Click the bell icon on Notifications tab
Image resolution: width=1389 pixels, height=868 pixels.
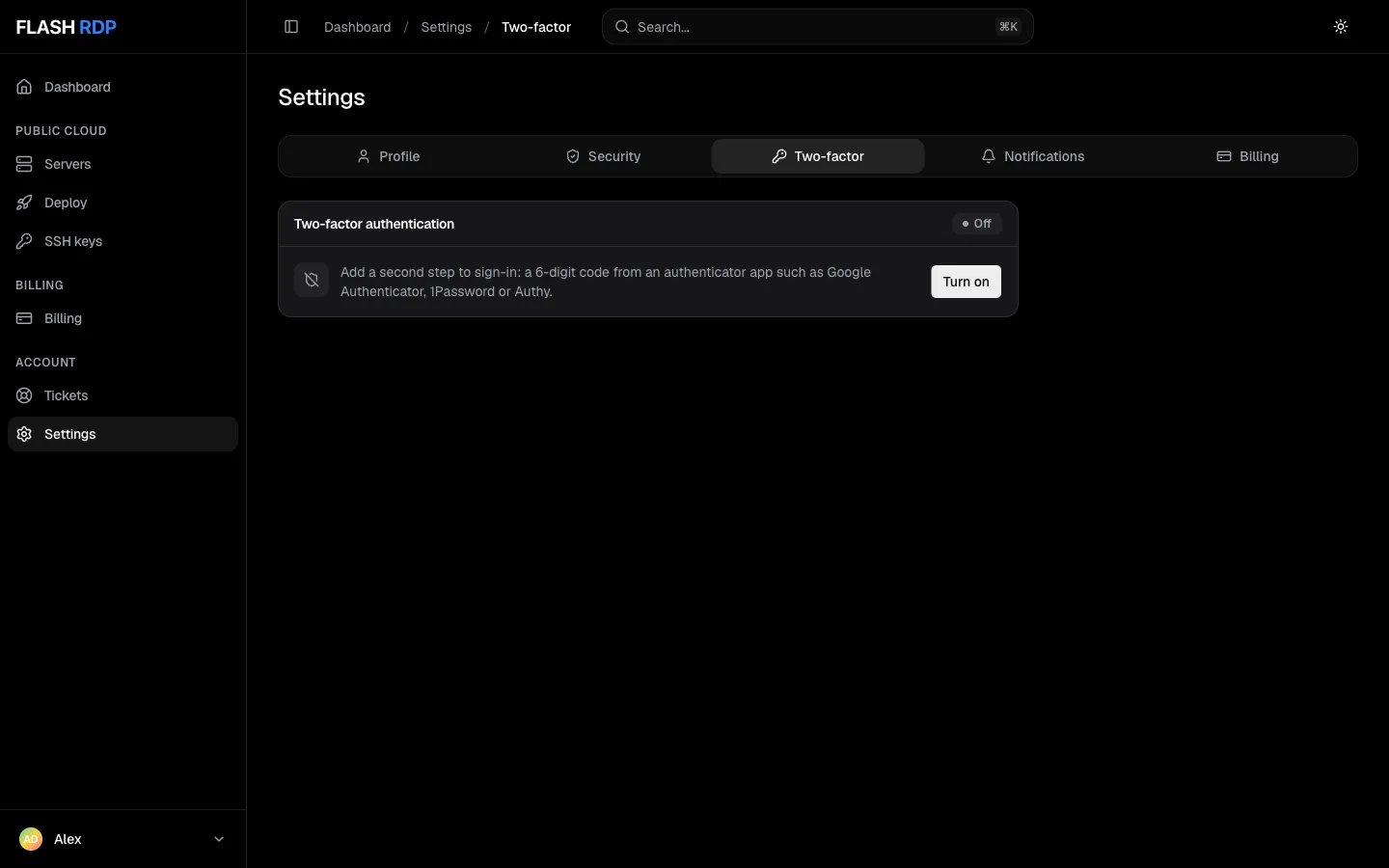[x=988, y=156]
